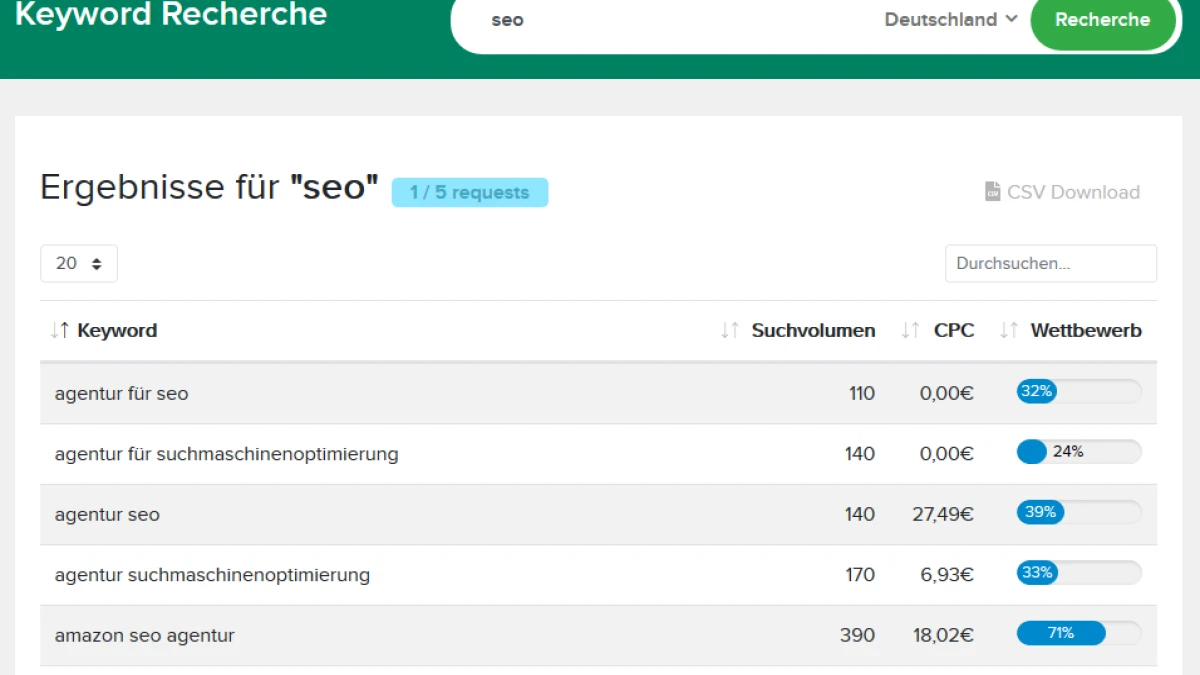The image size is (1200, 675).
Task: Click search volume value 110
Action: click(x=862, y=394)
